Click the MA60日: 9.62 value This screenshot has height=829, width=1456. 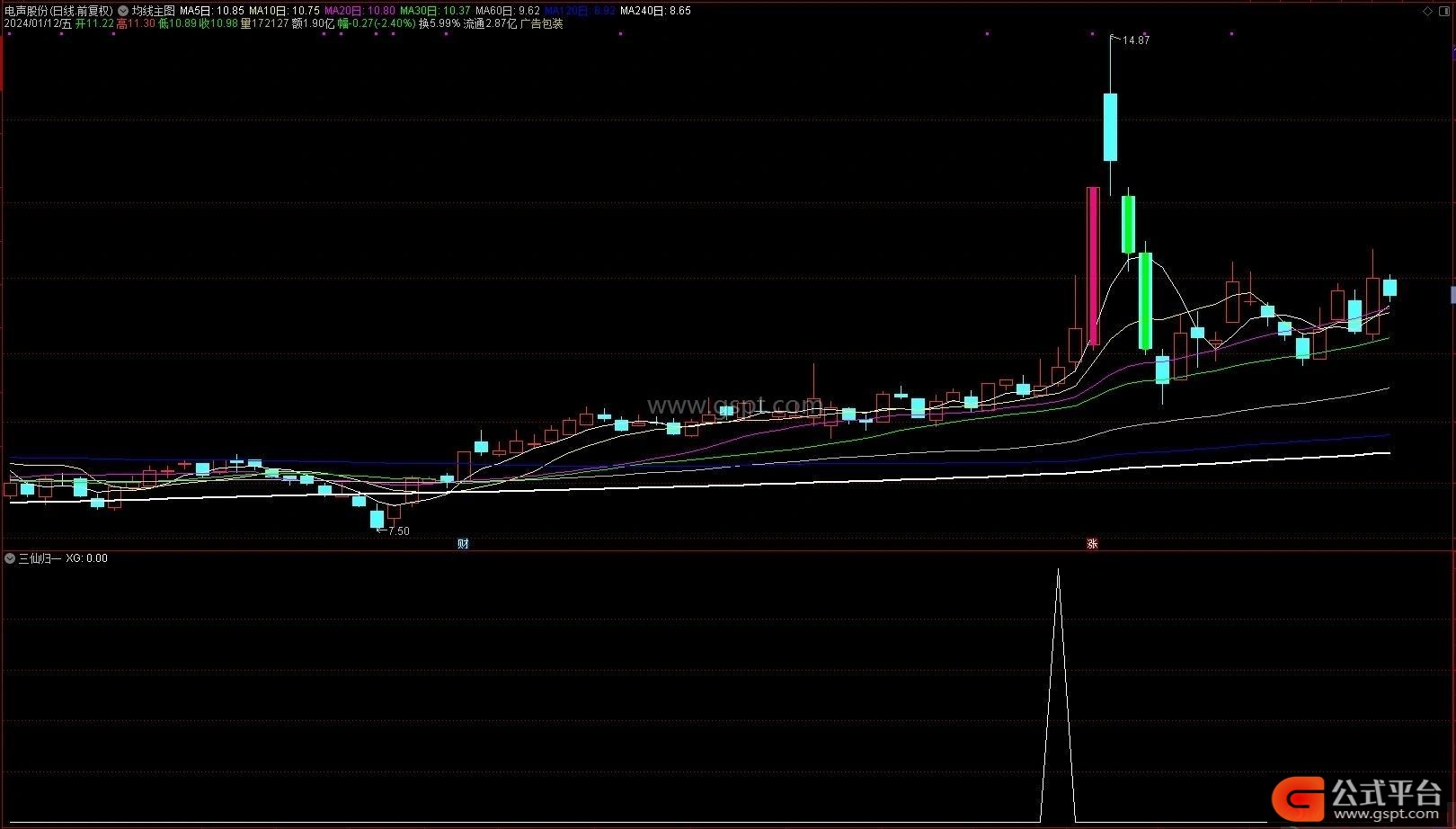(508, 11)
